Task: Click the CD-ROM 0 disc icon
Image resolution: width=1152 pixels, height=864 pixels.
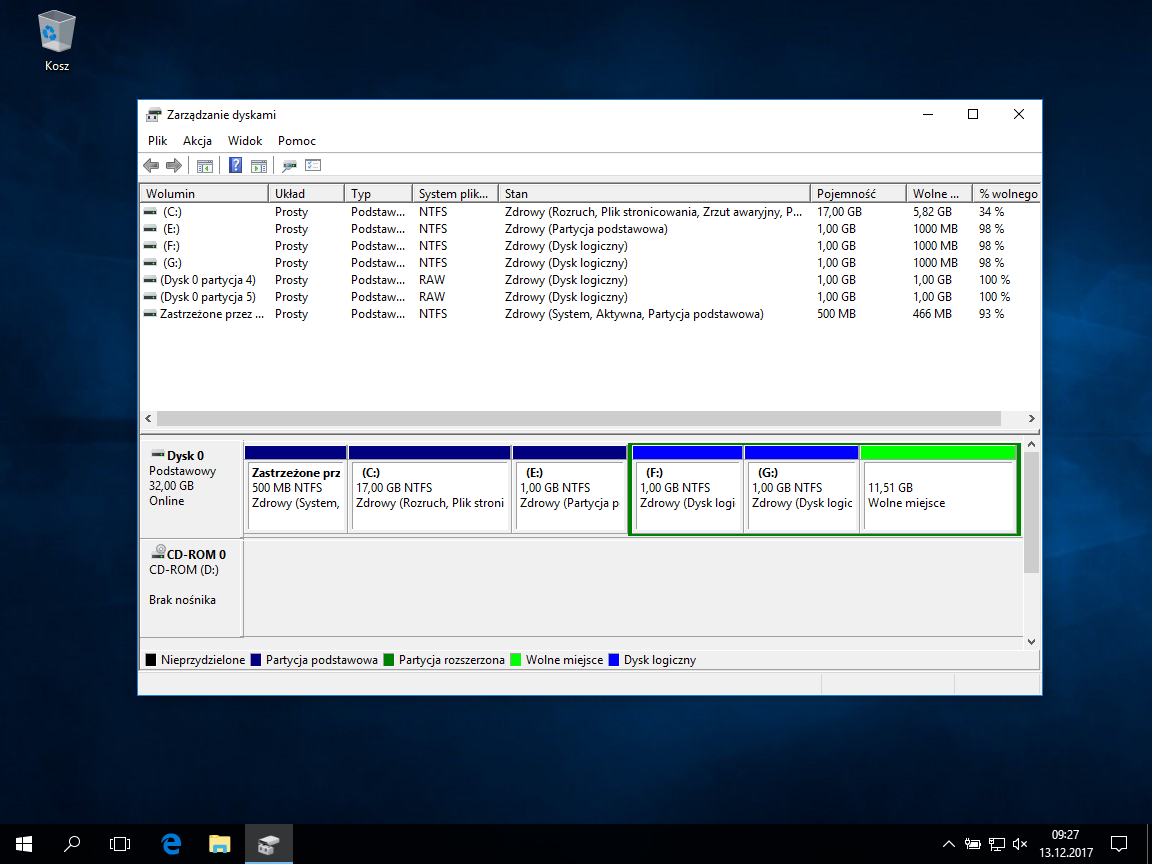Action: 158,552
